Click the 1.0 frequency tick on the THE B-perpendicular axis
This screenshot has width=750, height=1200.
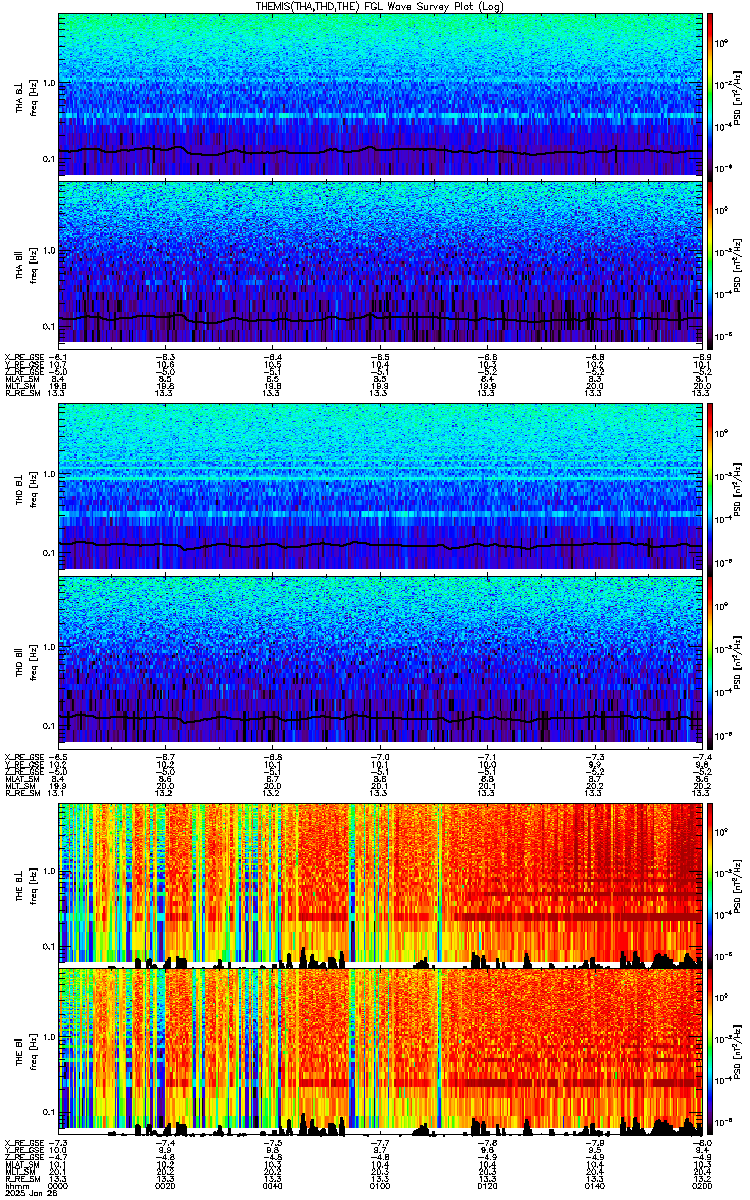(x=48, y=871)
